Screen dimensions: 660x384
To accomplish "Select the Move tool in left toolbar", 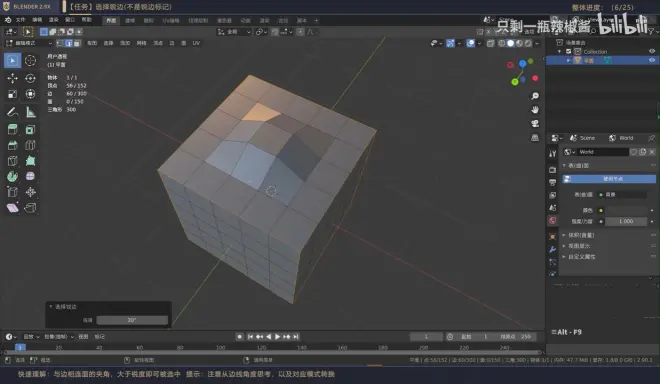I will 12,78.
